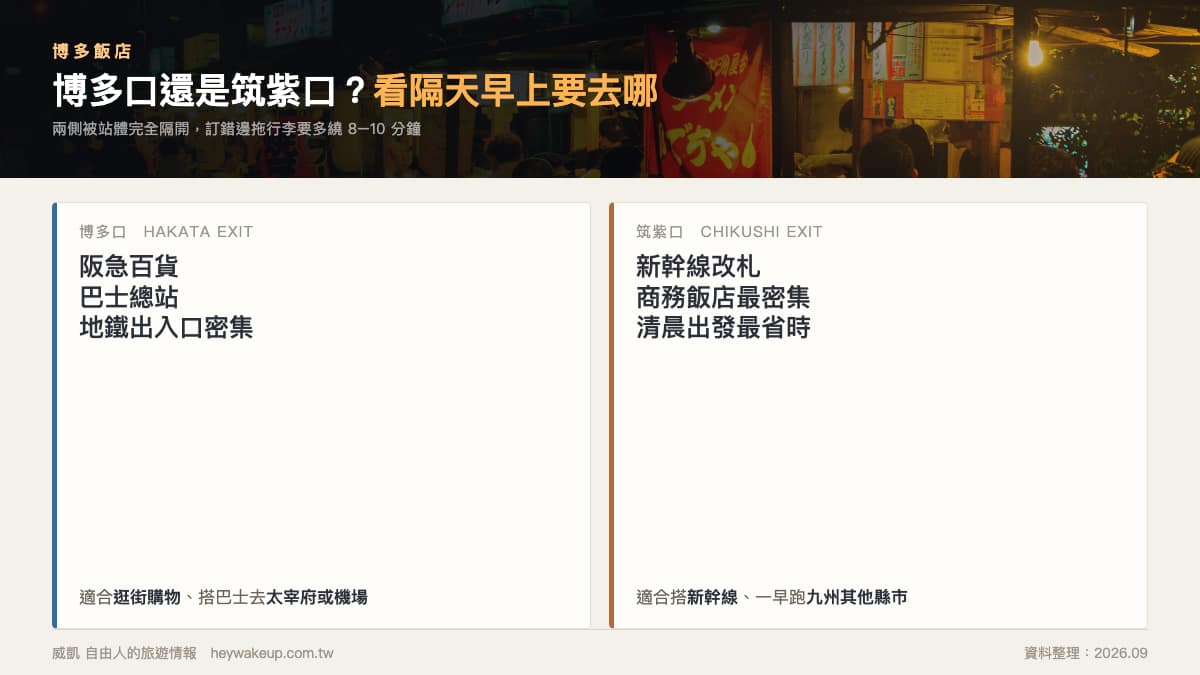1200x675 pixels.
Task: Click the 巴士總站 line
Action: point(129,297)
